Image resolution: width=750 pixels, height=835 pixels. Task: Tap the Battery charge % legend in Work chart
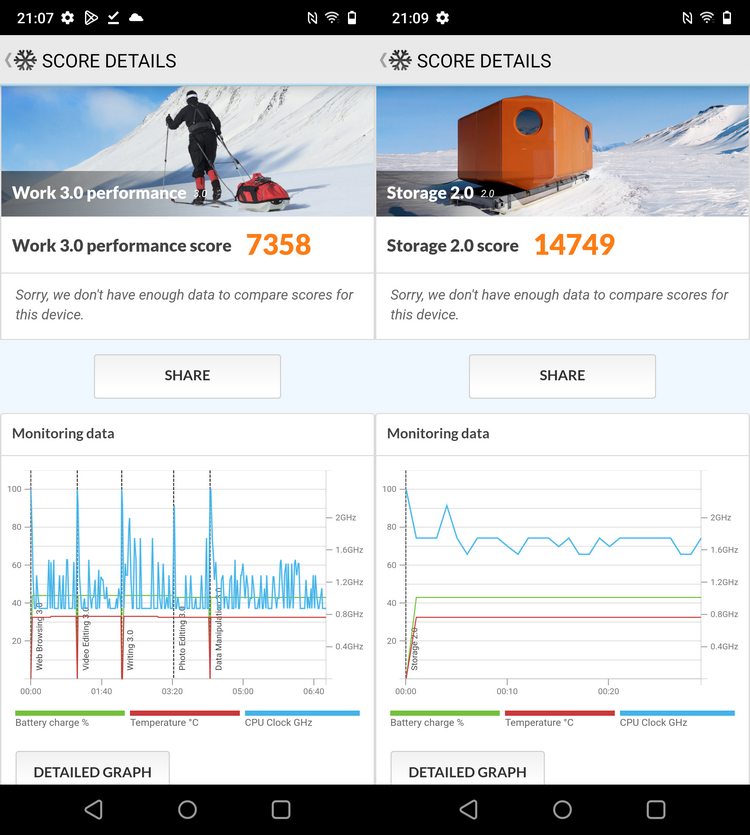[69, 718]
